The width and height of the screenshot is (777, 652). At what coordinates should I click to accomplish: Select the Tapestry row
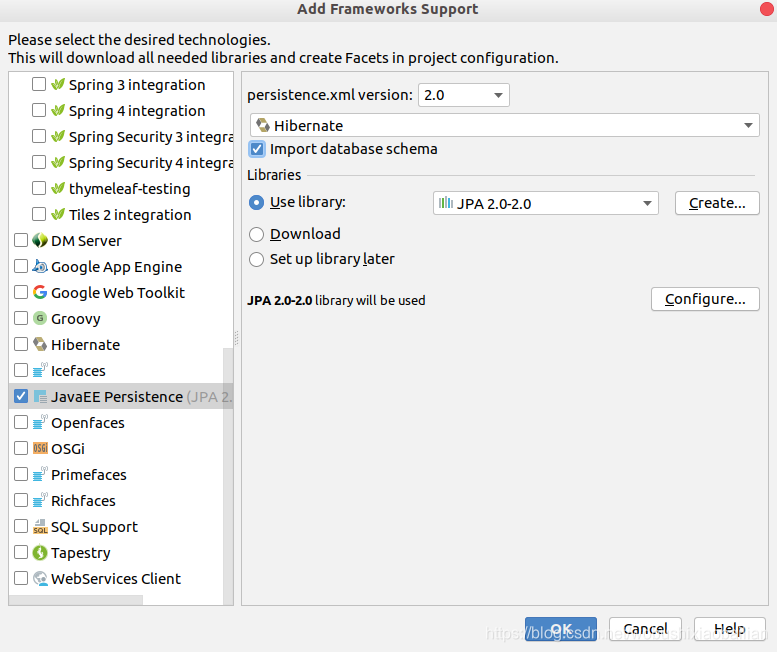point(121,552)
